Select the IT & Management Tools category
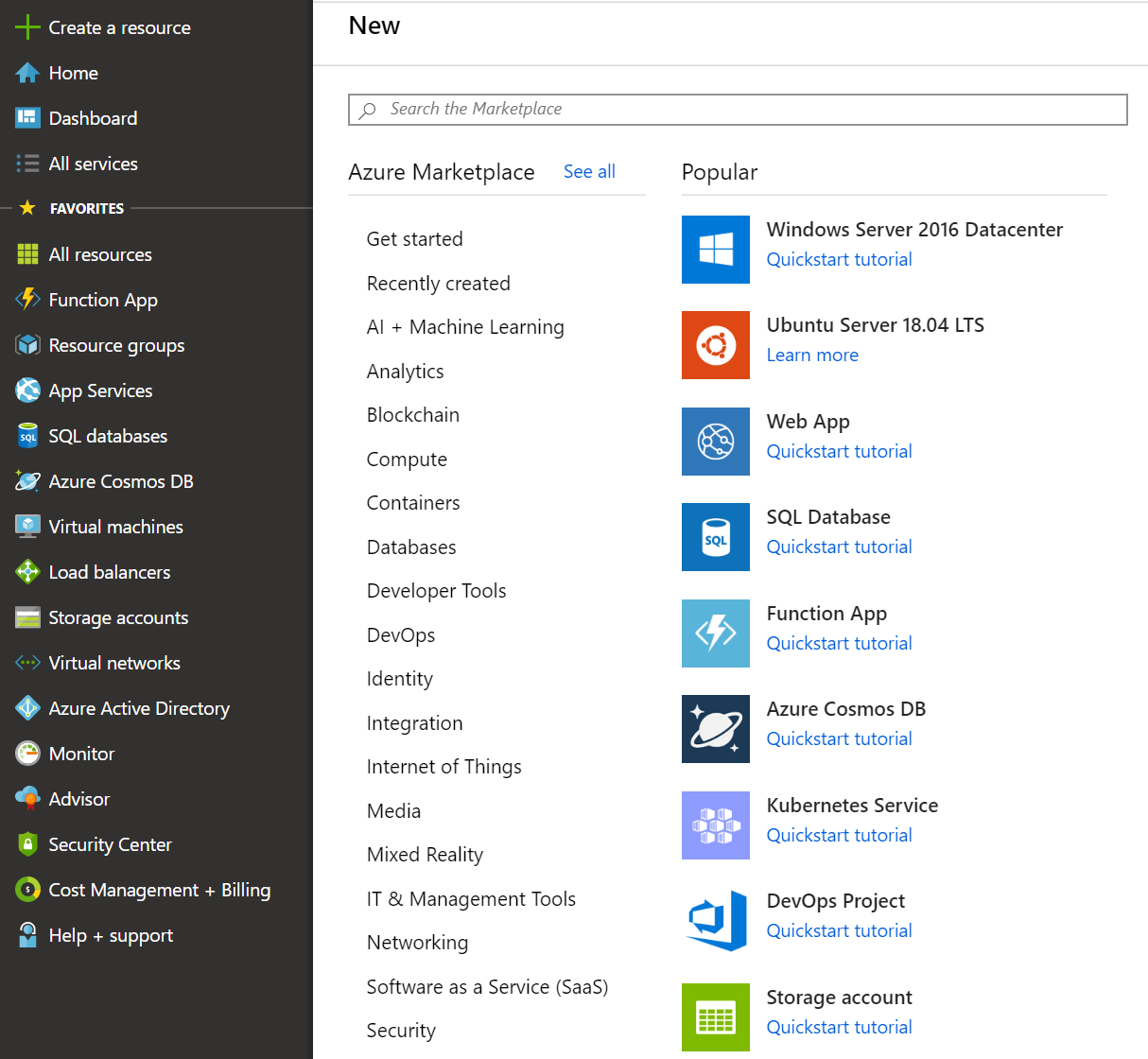Viewport: 1148px width, 1059px height. tap(471, 899)
